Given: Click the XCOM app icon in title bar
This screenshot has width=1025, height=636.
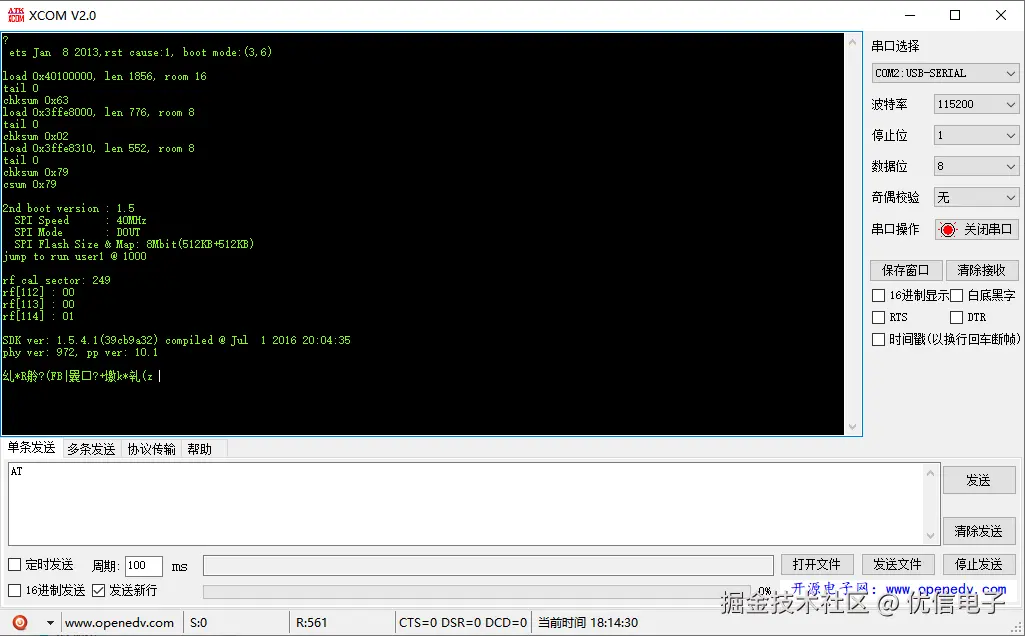Looking at the screenshot, I should [x=16, y=15].
